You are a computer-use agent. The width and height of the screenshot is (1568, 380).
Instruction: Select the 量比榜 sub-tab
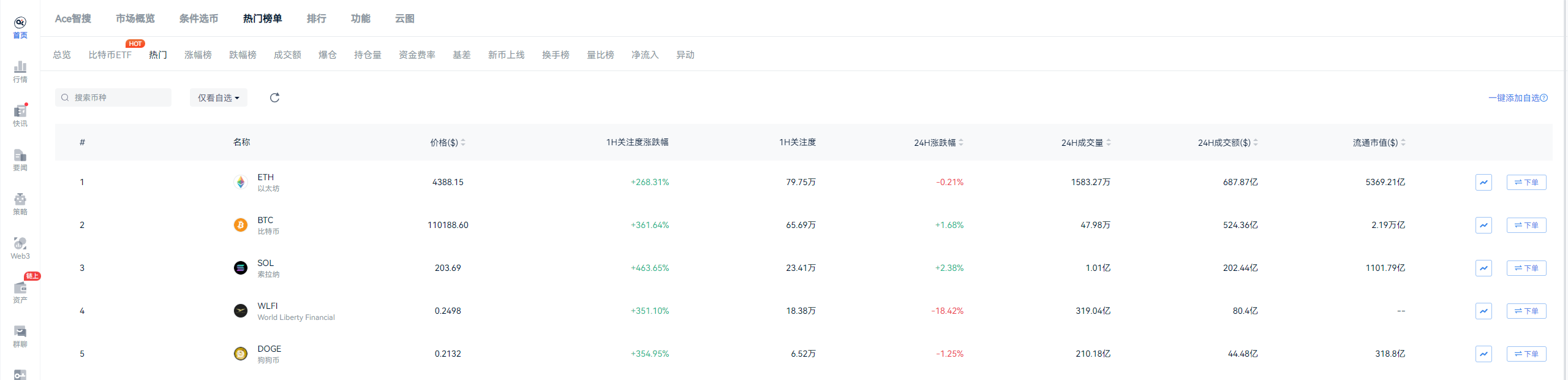600,55
